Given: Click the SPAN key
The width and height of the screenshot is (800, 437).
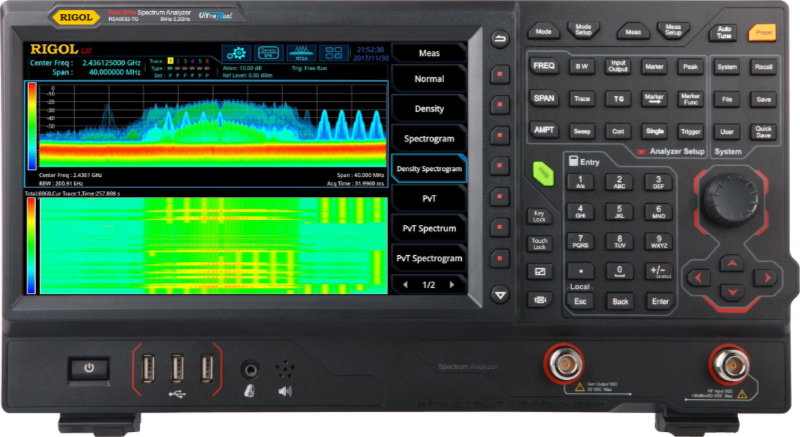Looking at the screenshot, I should 544,98.
